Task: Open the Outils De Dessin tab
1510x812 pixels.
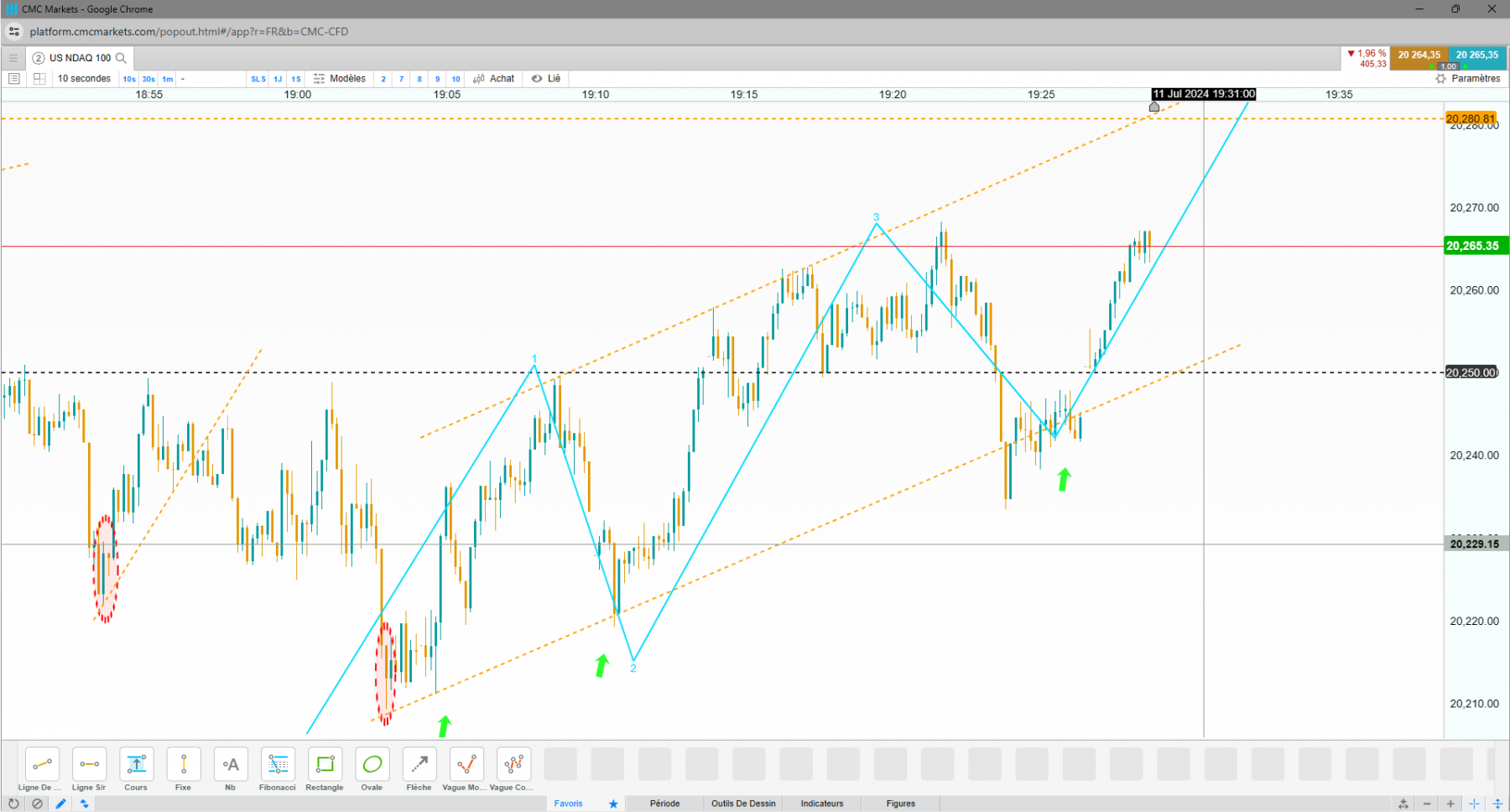Action: 743,804
